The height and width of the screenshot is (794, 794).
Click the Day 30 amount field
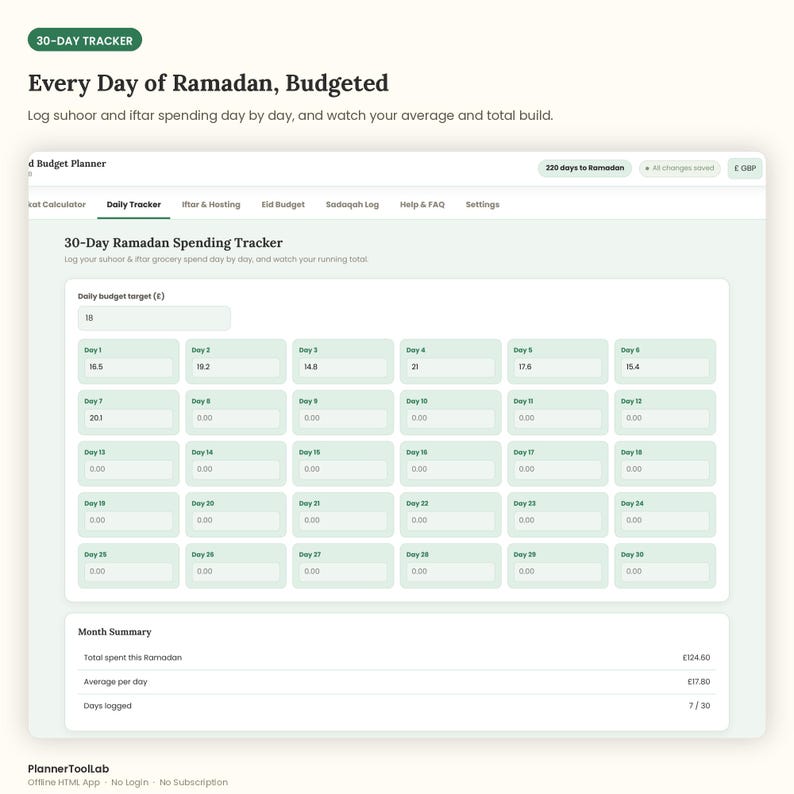pos(665,572)
